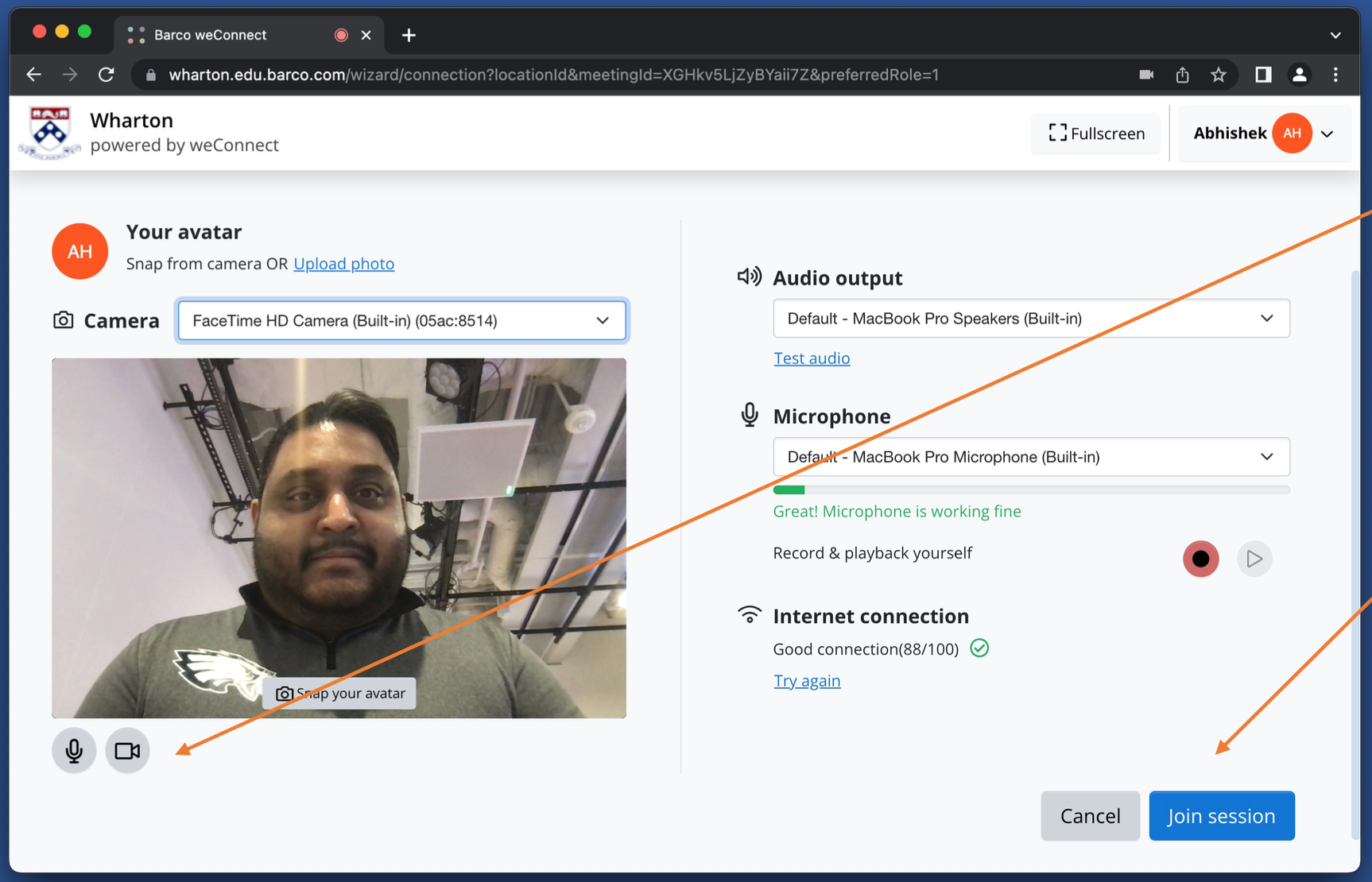The height and width of the screenshot is (882, 1372).
Task: Click the recording indicator on the tab
Action: pos(341,35)
